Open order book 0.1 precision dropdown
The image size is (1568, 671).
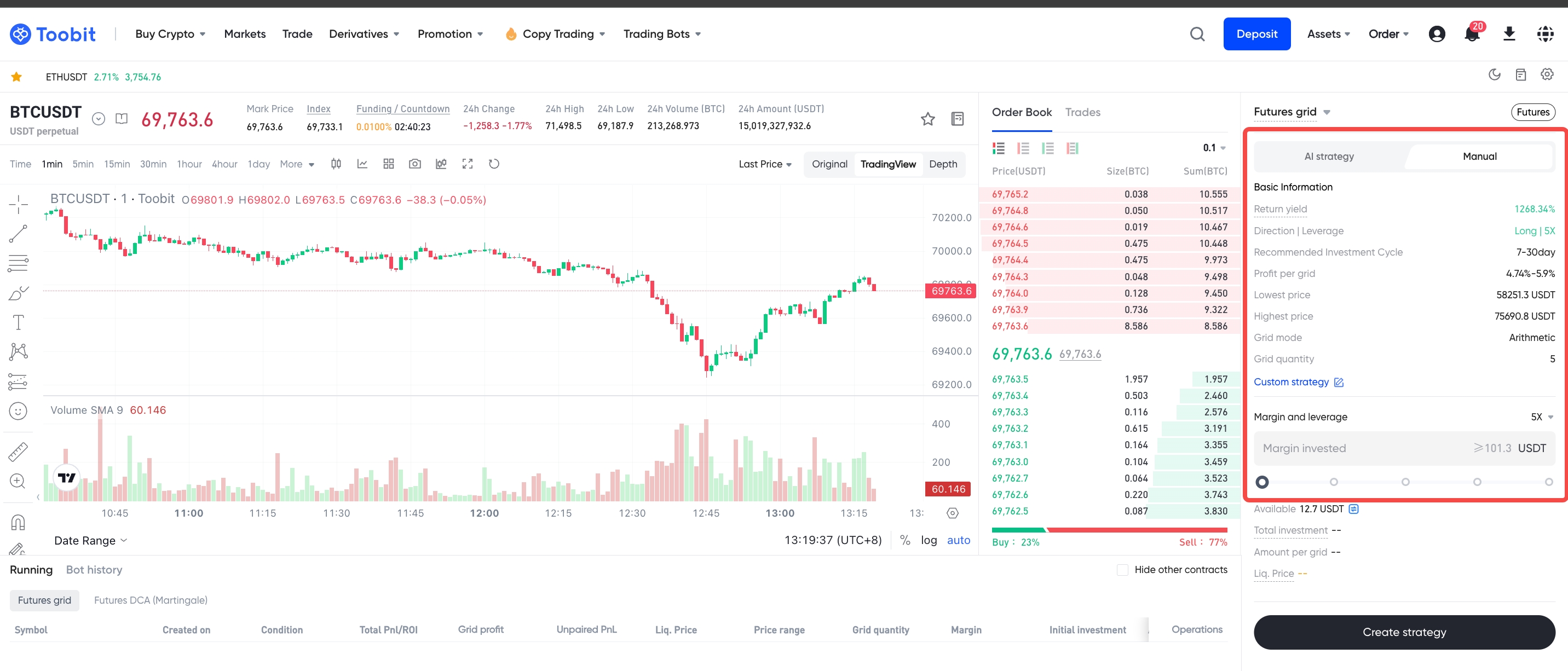click(x=1214, y=148)
